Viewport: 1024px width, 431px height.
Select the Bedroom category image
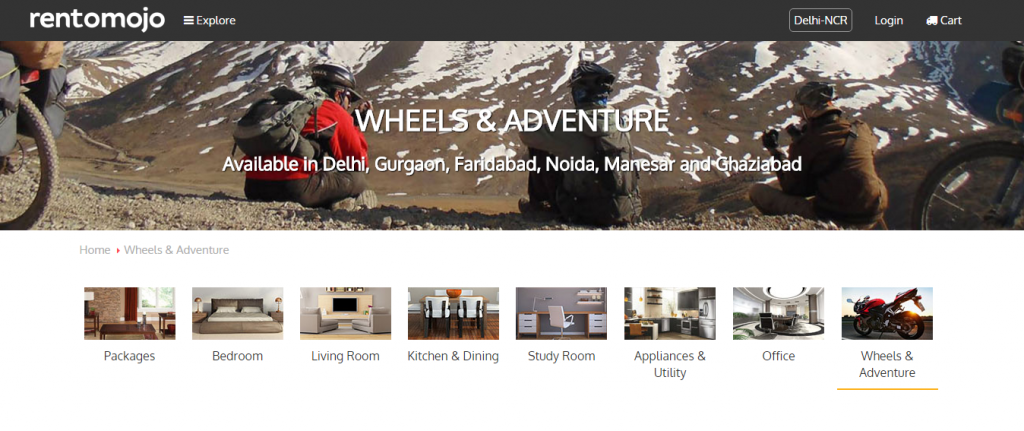(x=238, y=313)
